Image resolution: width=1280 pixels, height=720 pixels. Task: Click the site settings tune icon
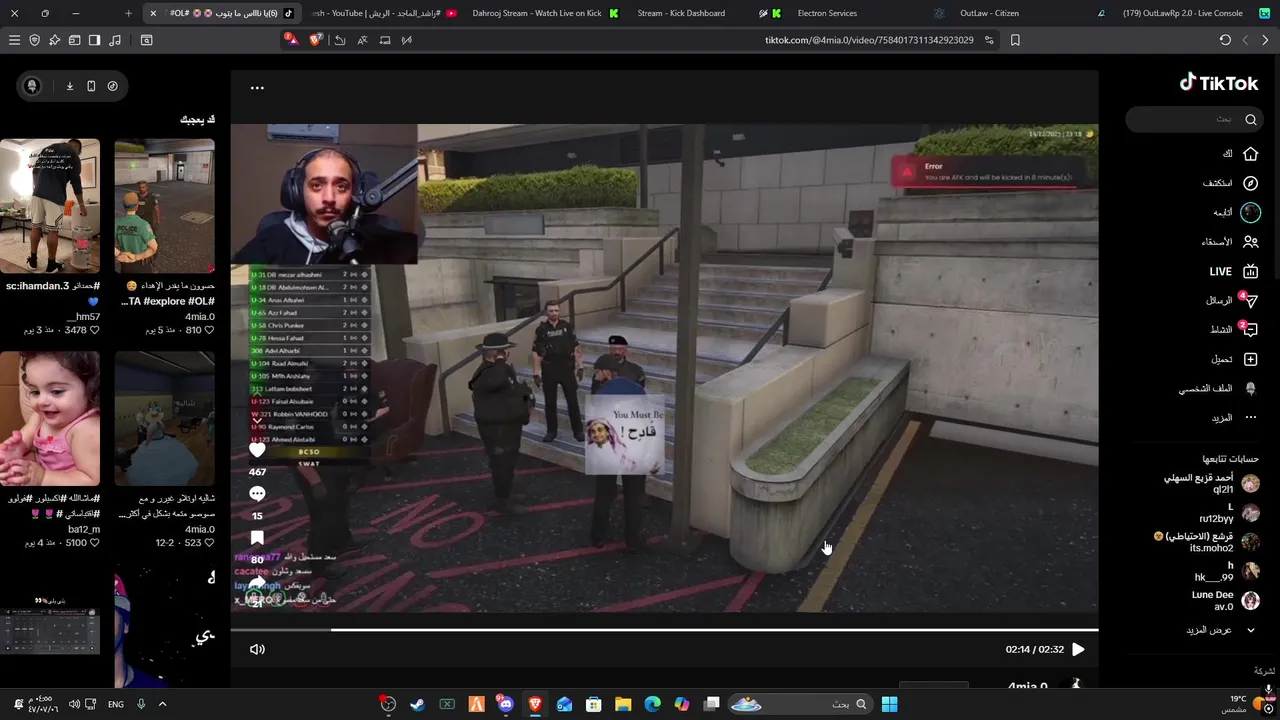(x=989, y=40)
